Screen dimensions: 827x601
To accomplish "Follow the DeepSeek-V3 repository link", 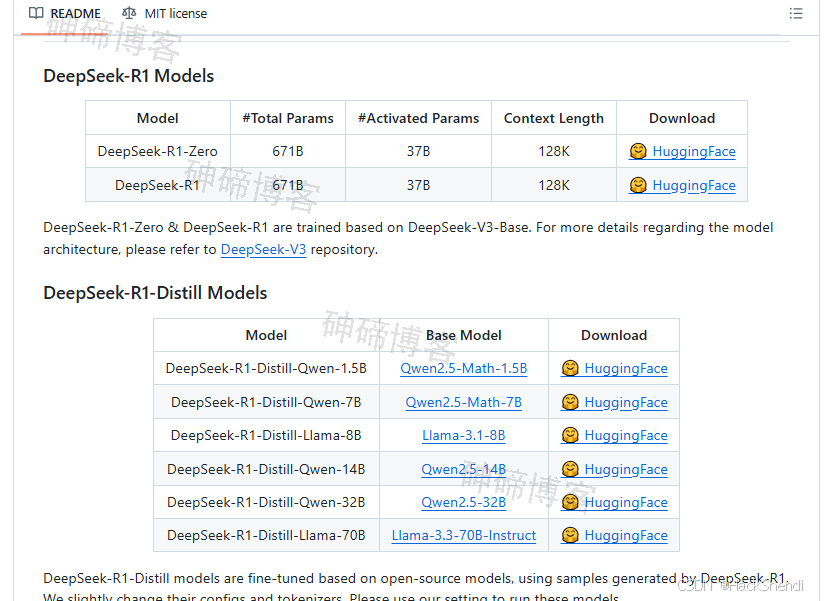I will click(263, 249).
